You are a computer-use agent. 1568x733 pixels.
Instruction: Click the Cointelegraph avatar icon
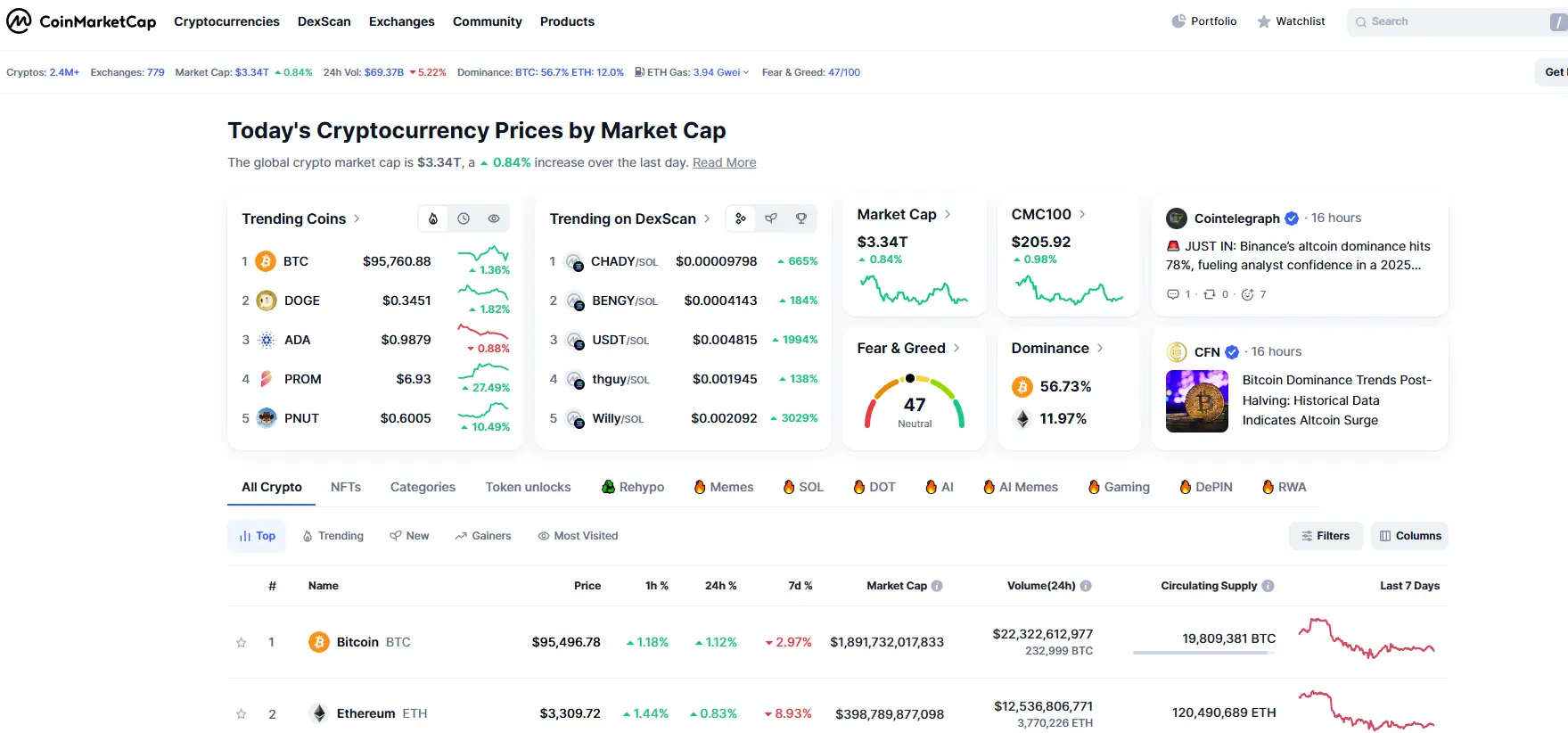(1177, 218)
